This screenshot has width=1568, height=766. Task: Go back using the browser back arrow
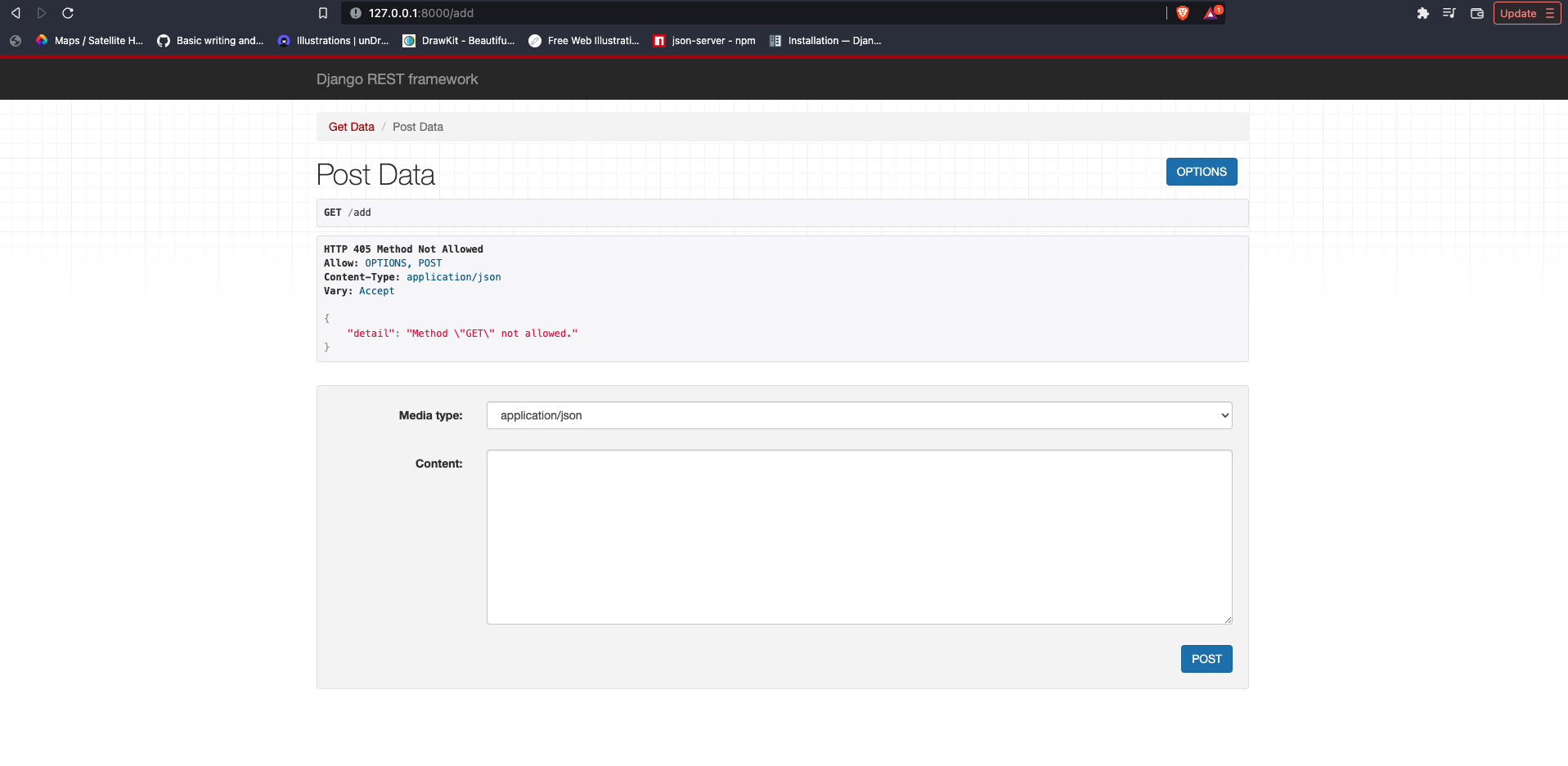pyautogui.click(x=16, y=13)
